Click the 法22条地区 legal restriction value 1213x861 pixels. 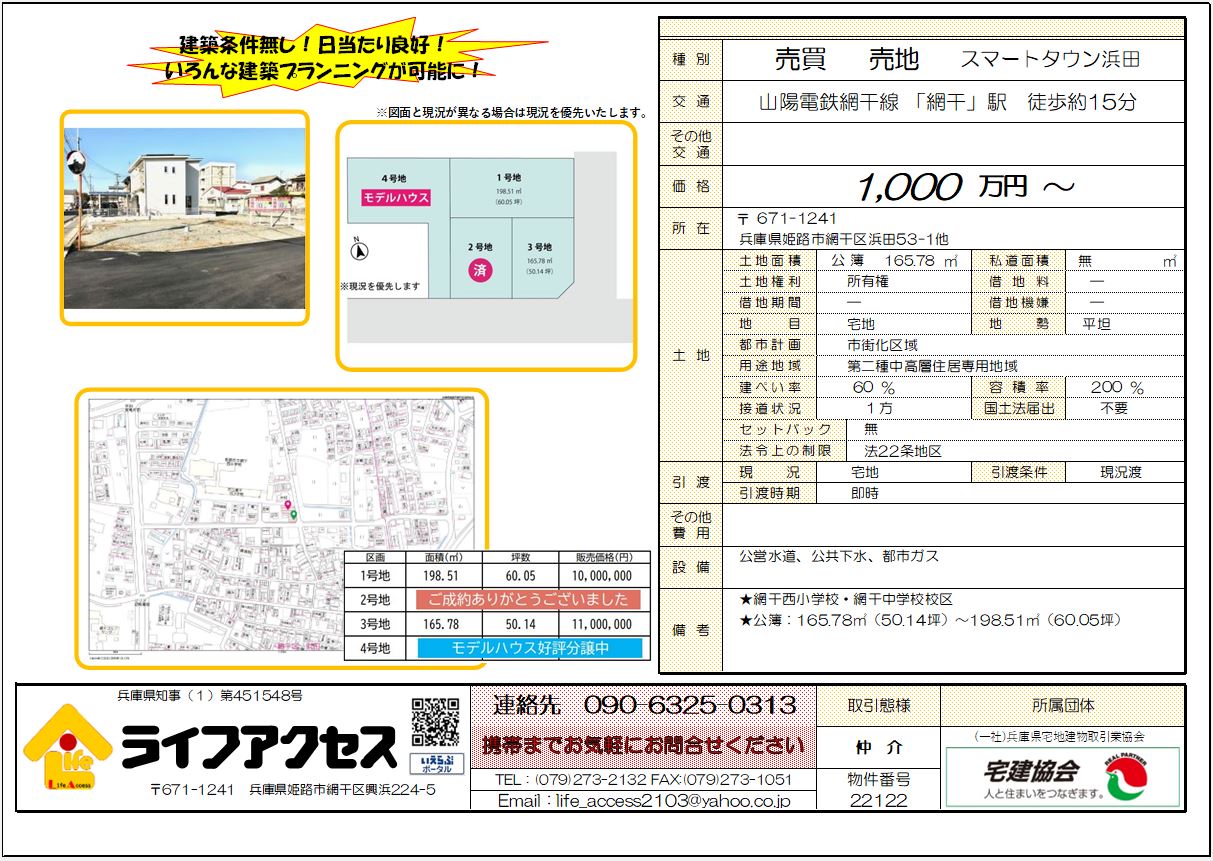pos(903,451)
